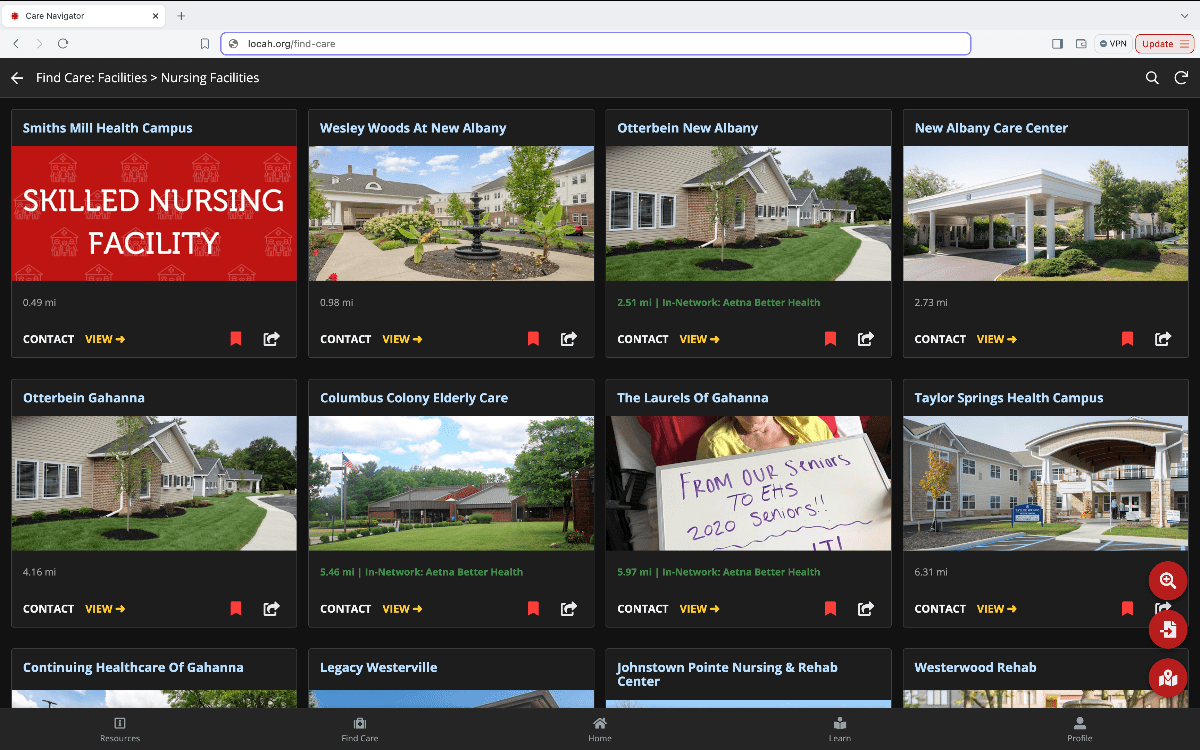Click Otterbein New Albany in-network distance text
Viewport: 1200px width, 750px height.
click(x=718, y=302)
